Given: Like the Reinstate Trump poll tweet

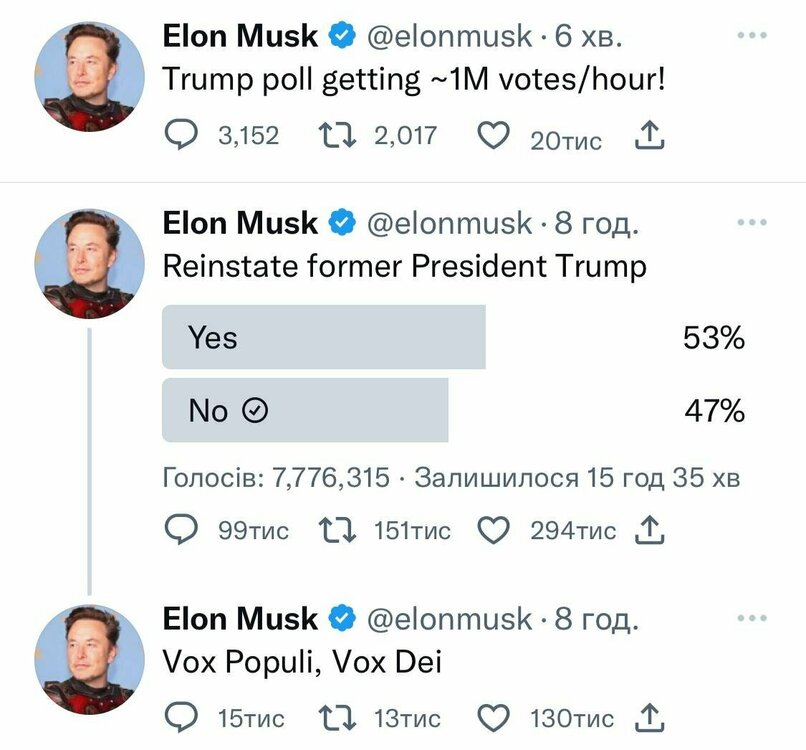Looking at the screenshot, I should 494,530.
